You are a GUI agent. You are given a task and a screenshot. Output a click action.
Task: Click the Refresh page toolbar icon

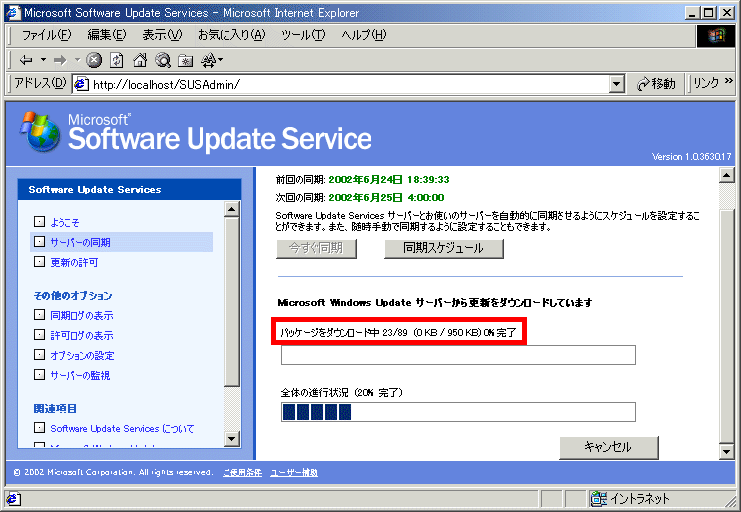116,60
